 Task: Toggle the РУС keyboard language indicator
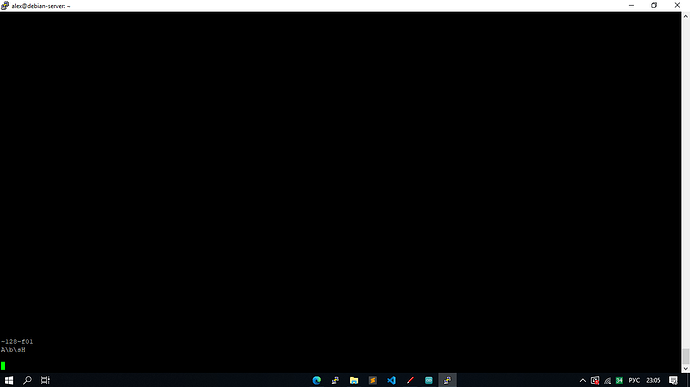pyautogui.click(x=634, y=380)
